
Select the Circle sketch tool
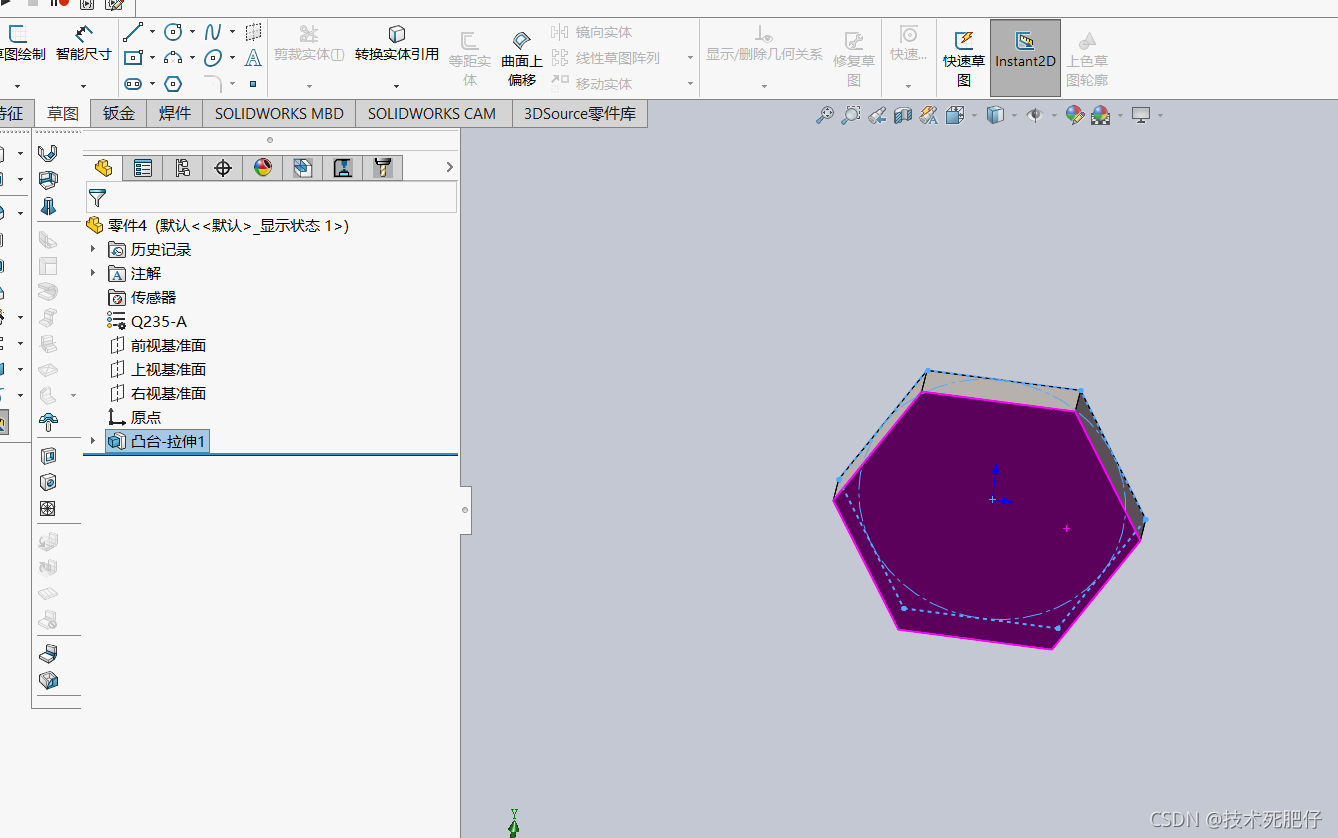click(x=173, y=32)
